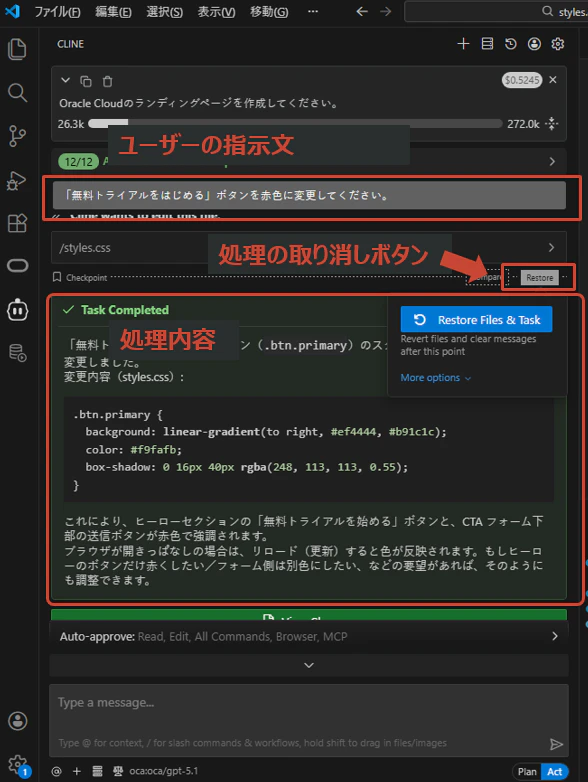Select the Cline robot icon in activity bar
Screen dimensions: 588x782
coord(17,310)
